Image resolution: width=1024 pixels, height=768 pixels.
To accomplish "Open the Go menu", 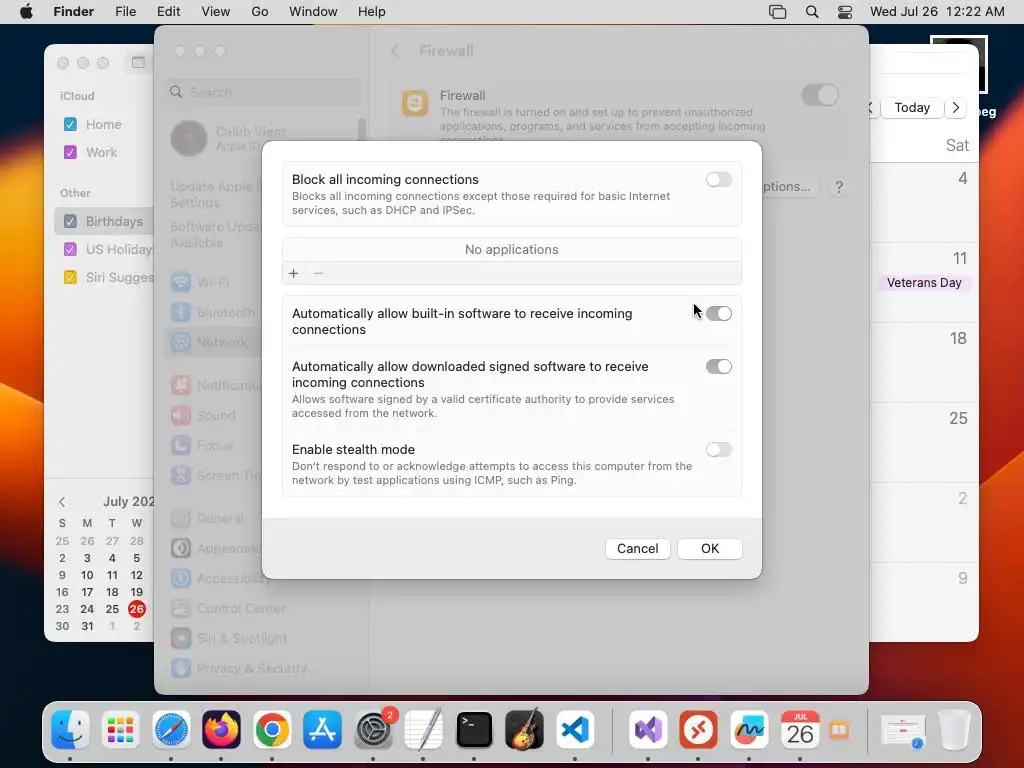I will (x=260, y=12).
